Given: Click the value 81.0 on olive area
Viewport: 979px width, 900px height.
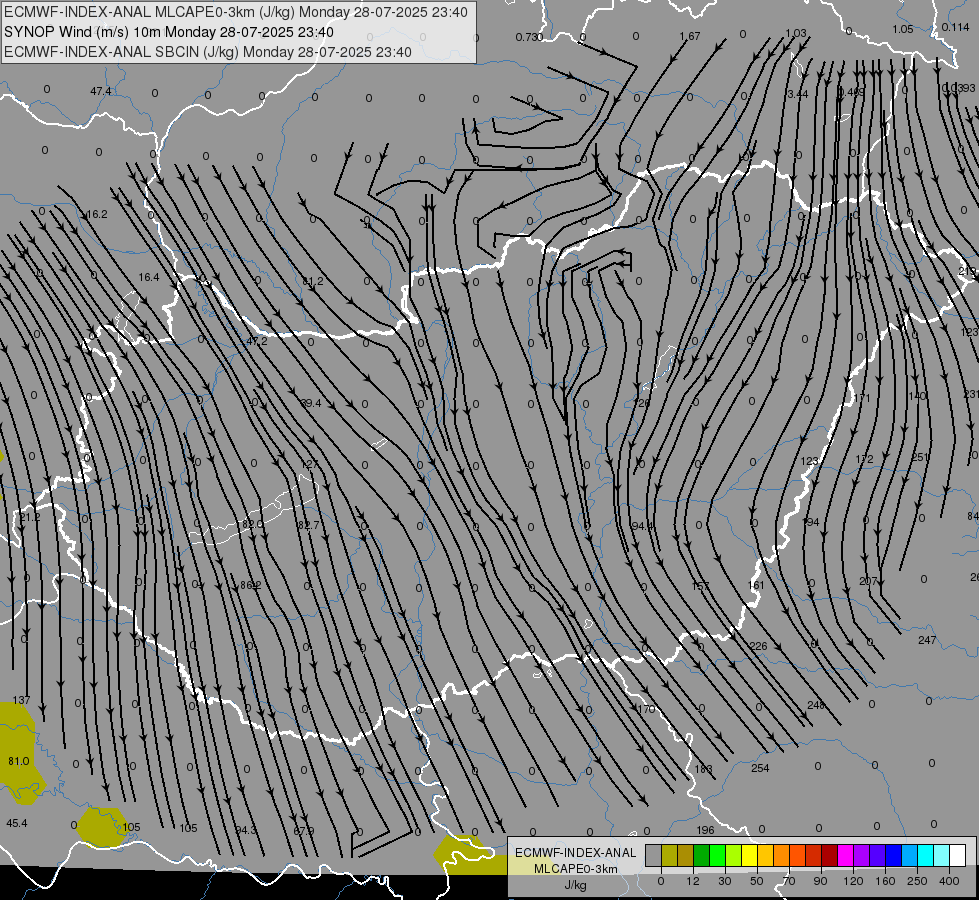Looking at the screenshot, I should [x=19, y=761].
